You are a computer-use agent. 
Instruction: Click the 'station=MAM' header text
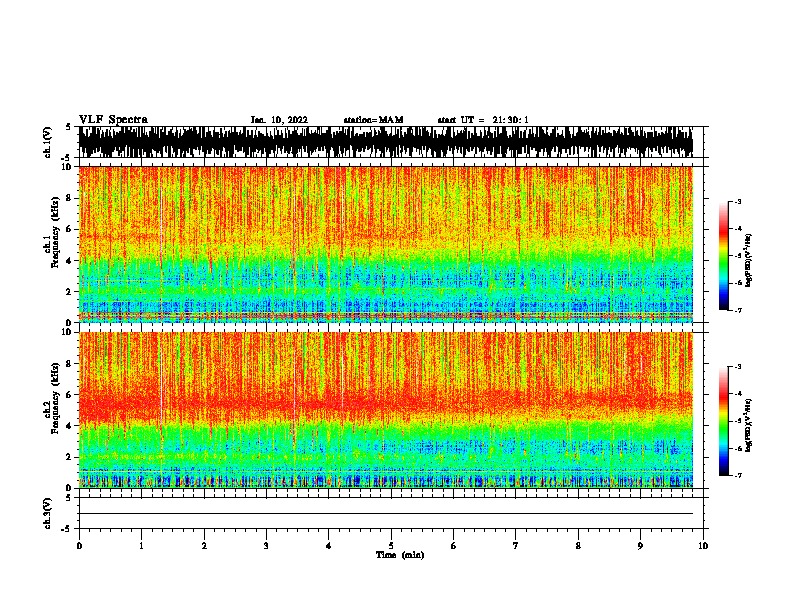point(373,120)
